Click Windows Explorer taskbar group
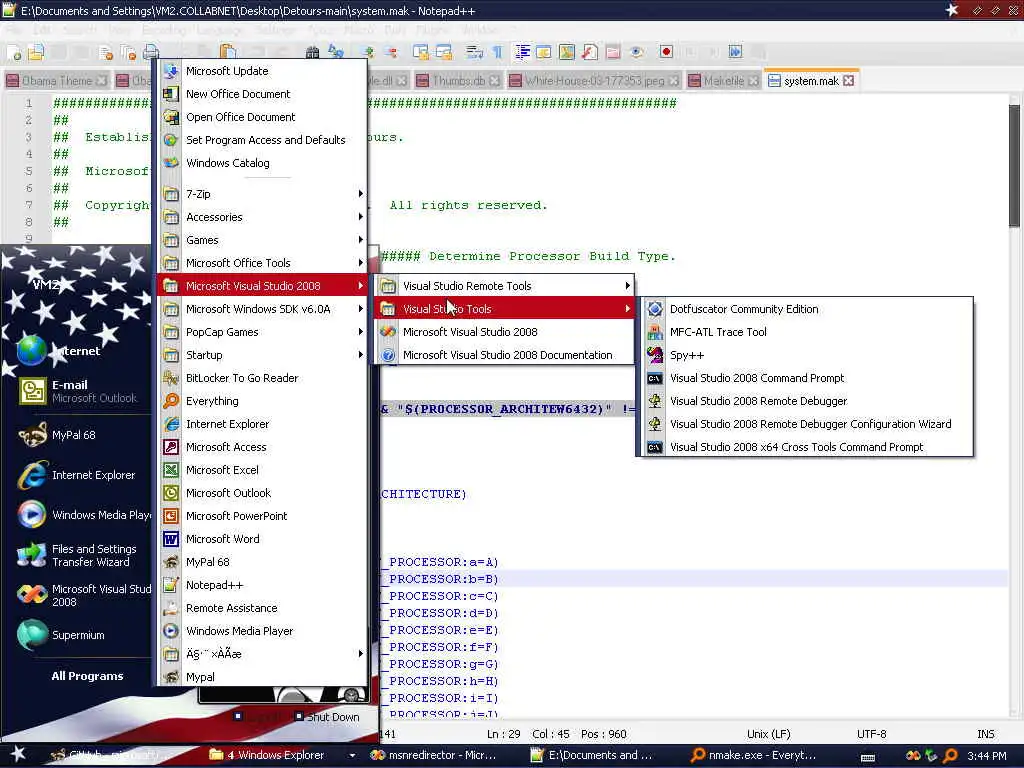Image resolution: width=1024 pixels, height=768 pixels. 282,755
